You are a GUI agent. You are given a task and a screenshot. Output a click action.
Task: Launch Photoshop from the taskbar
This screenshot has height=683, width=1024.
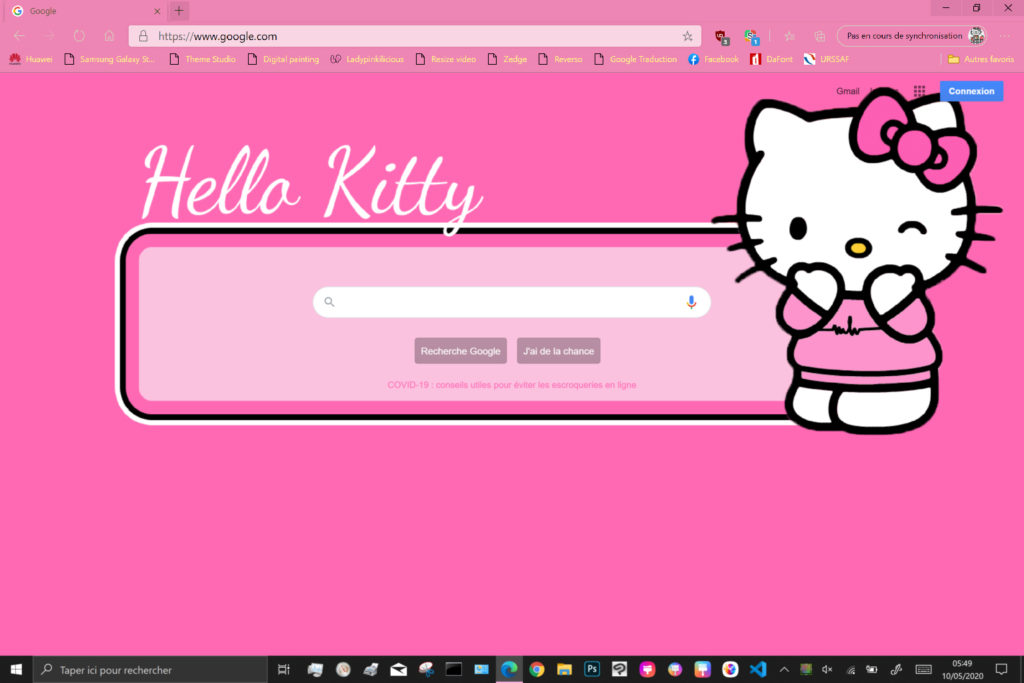pyautogui.click(x=592, y=669)
